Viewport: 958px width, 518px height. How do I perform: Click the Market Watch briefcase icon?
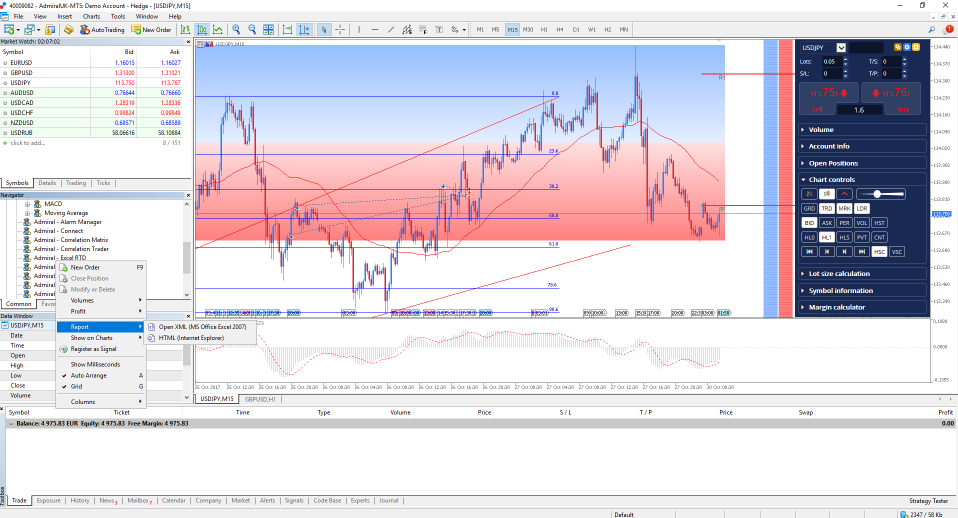[x=50, y=29]
